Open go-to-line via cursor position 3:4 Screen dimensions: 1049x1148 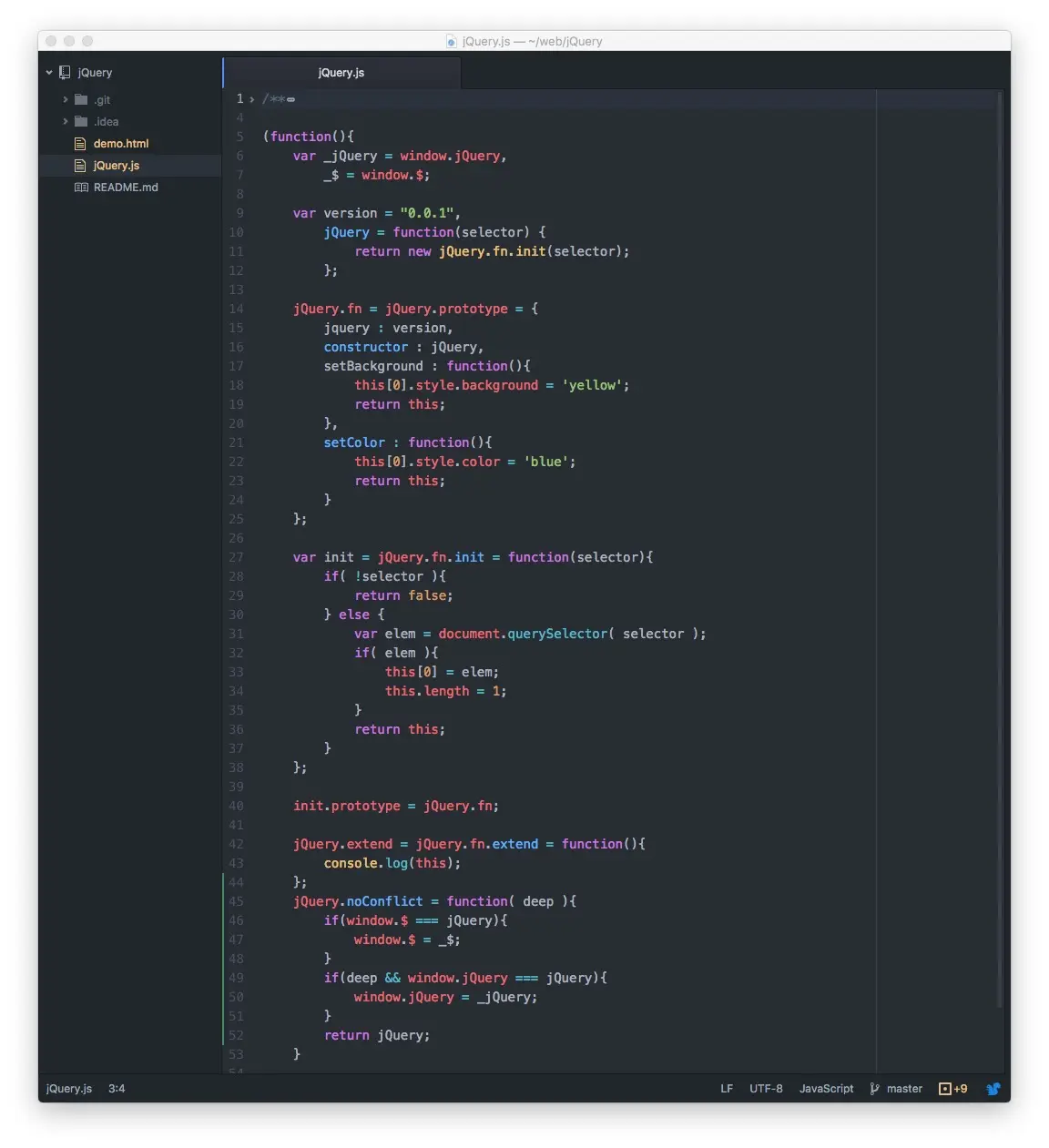(117, 1089)
